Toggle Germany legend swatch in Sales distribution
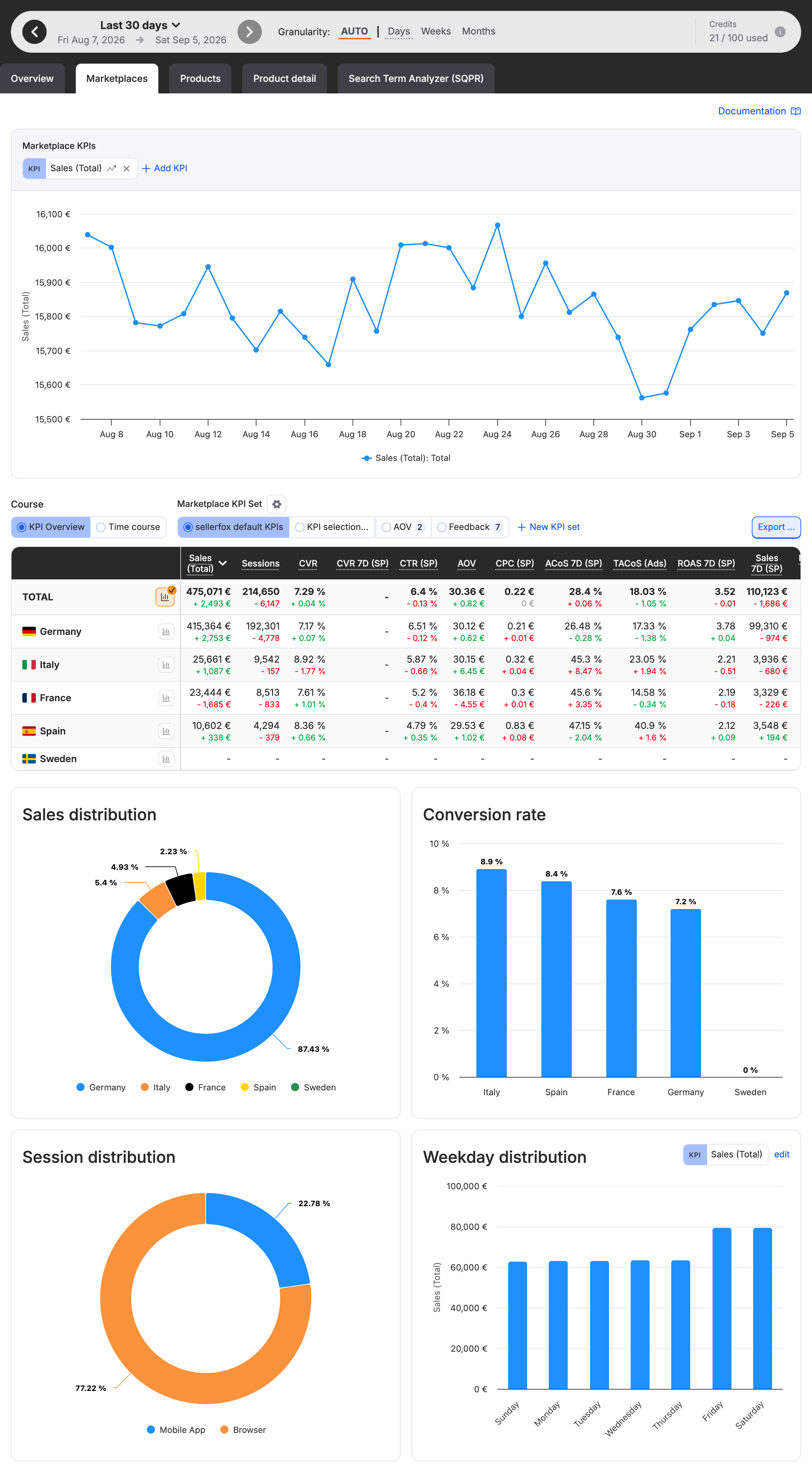Screen dimensions: 812x1483 (81, 1087)
